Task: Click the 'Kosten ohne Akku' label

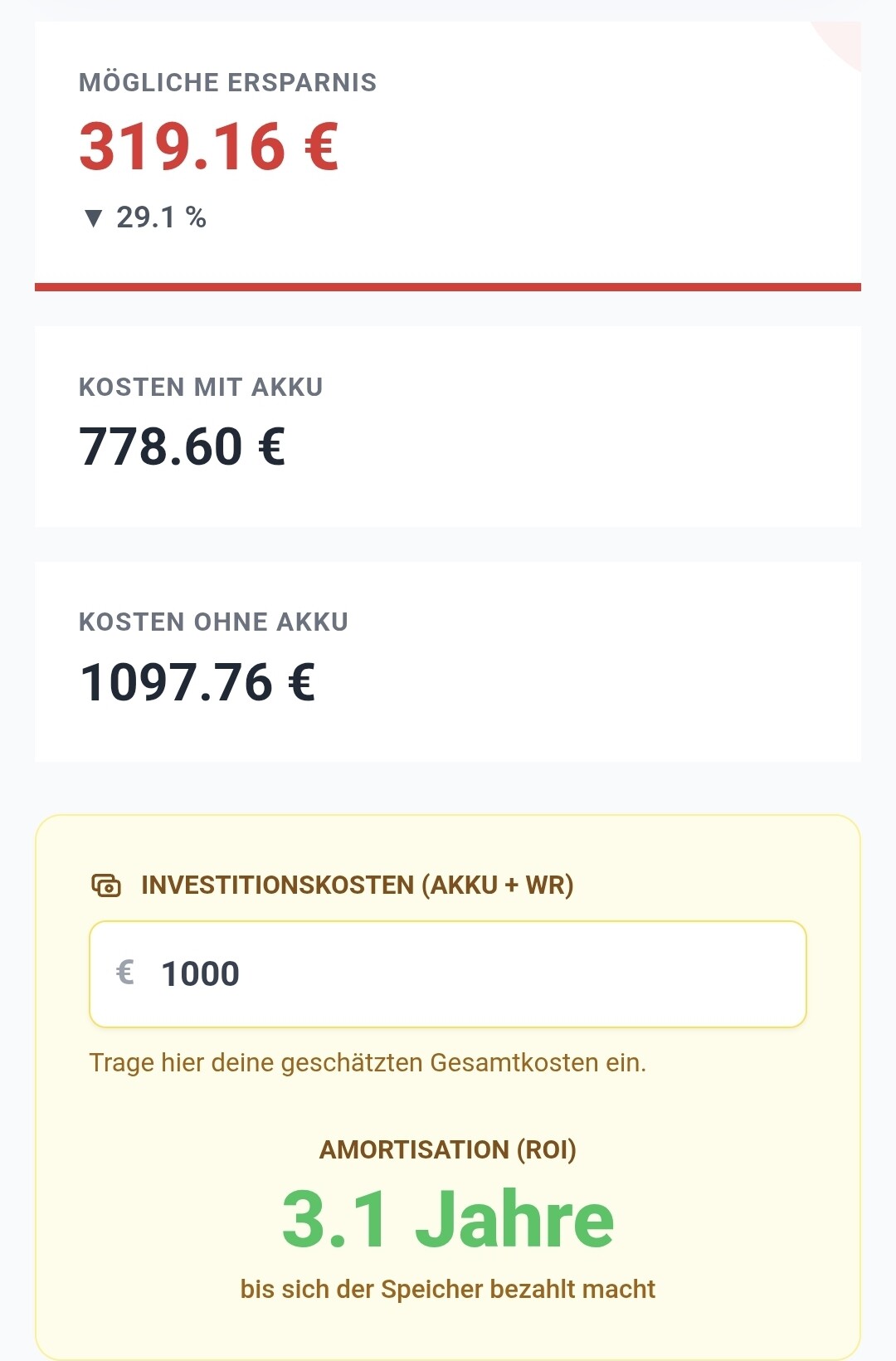Action: [x=213, y=622]
